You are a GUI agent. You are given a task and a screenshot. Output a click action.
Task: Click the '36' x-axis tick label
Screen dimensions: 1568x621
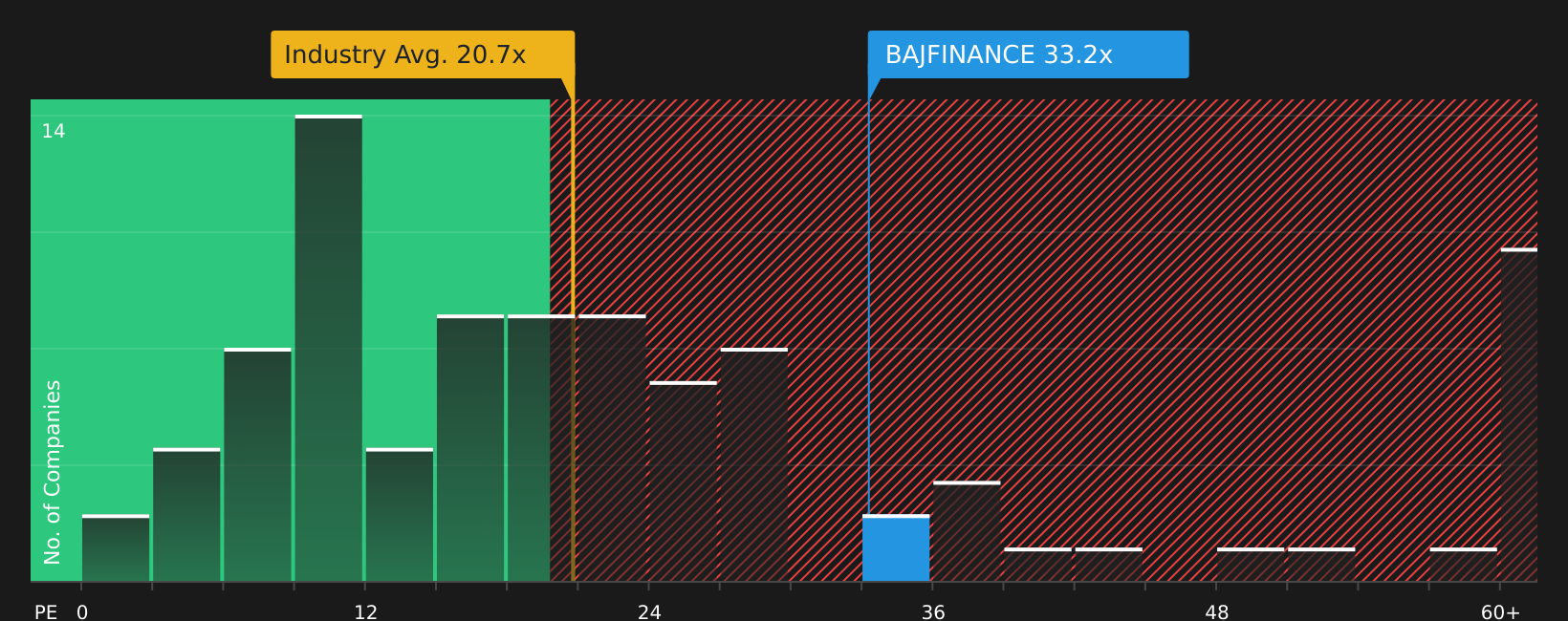[933, 612]
